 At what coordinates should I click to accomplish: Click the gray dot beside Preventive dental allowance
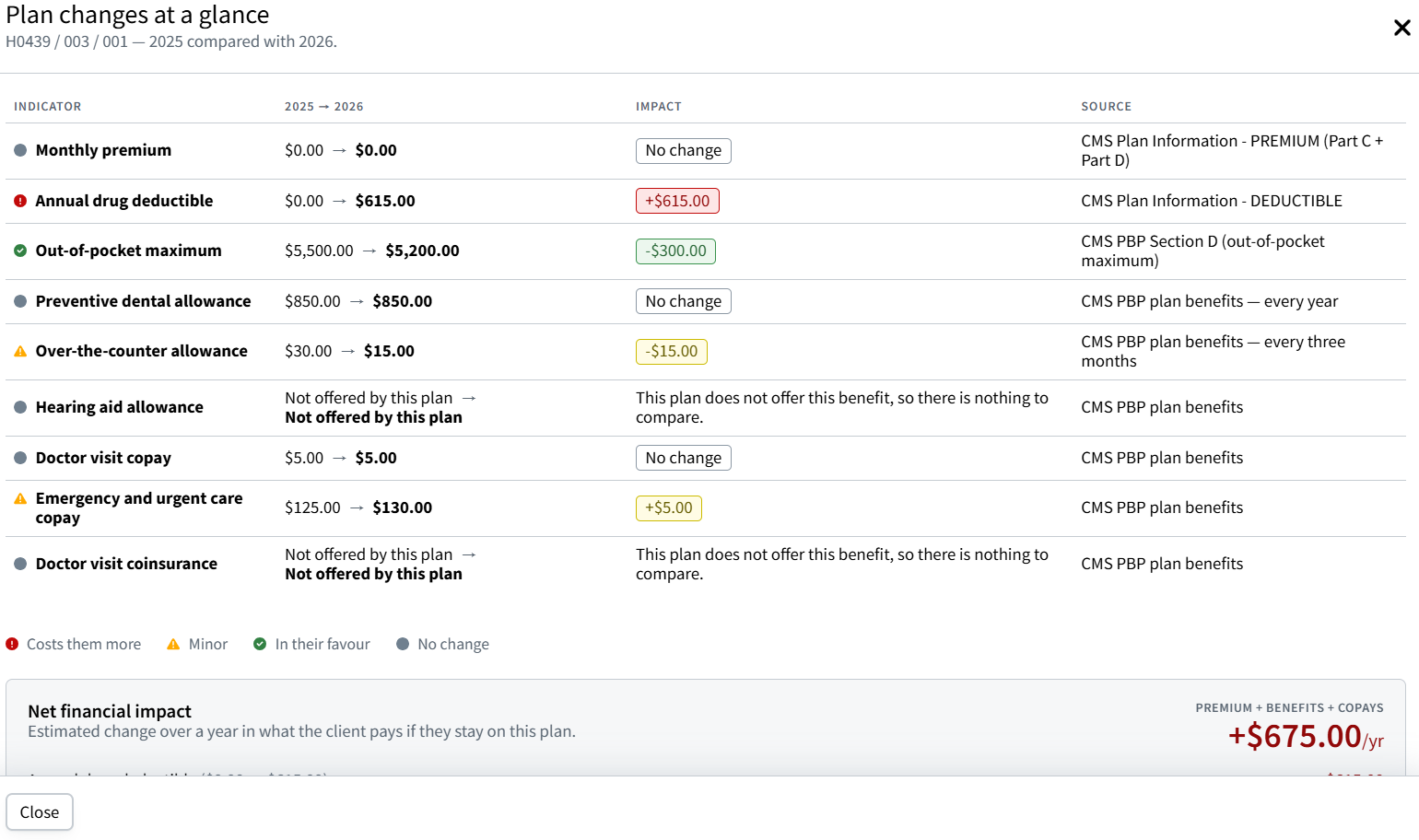pyautogui.click(x=20, y=301)
